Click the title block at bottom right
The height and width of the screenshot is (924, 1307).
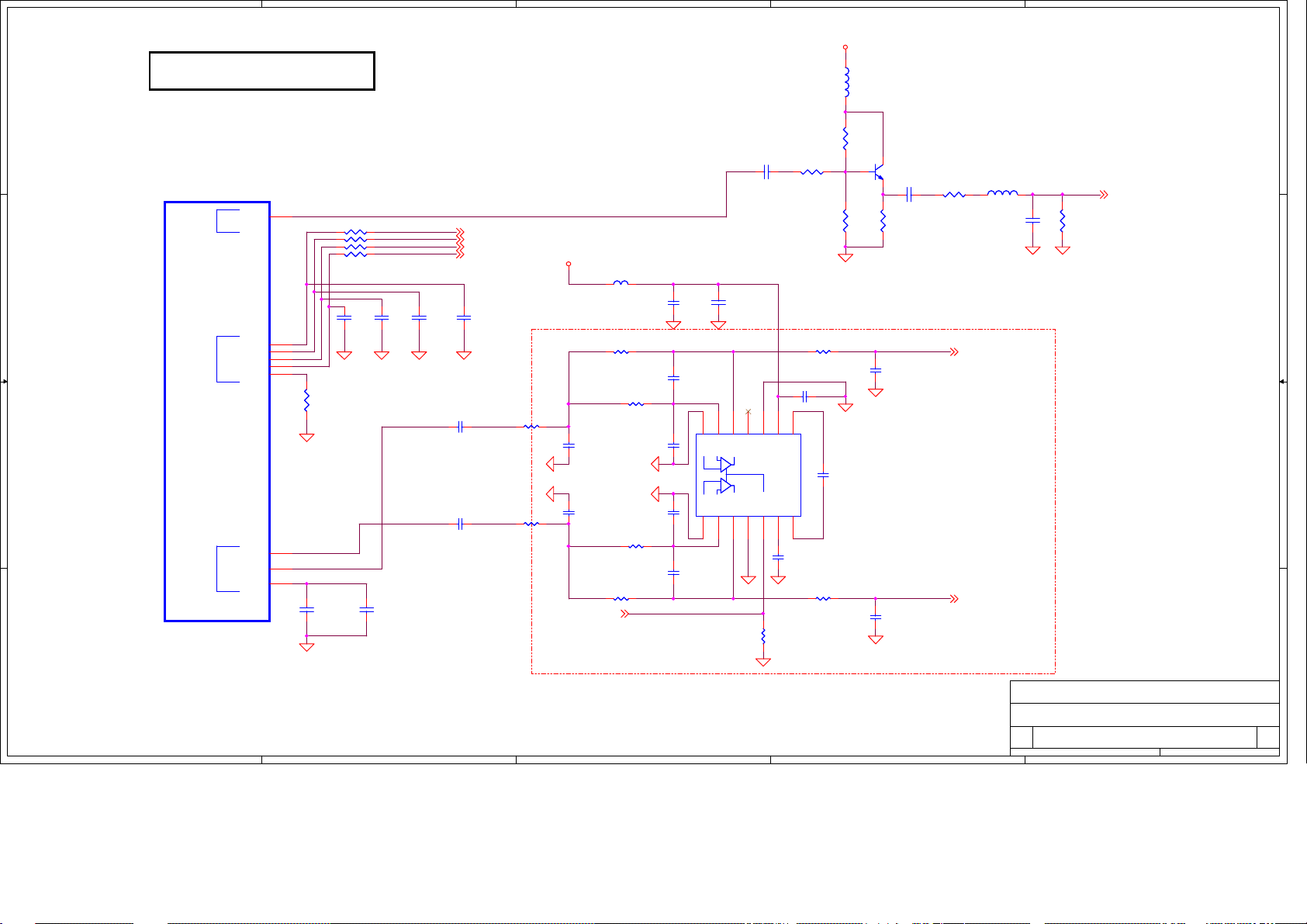(1144, 717)
